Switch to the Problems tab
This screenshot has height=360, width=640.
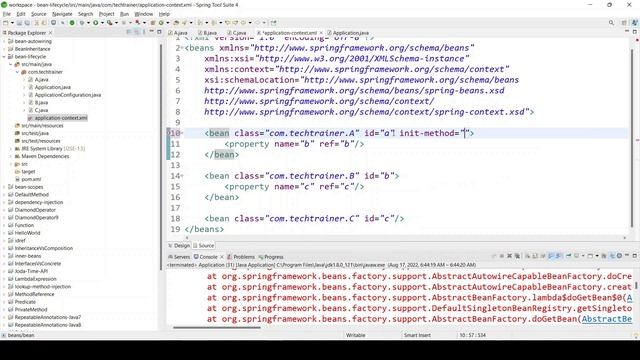(241, 257)
